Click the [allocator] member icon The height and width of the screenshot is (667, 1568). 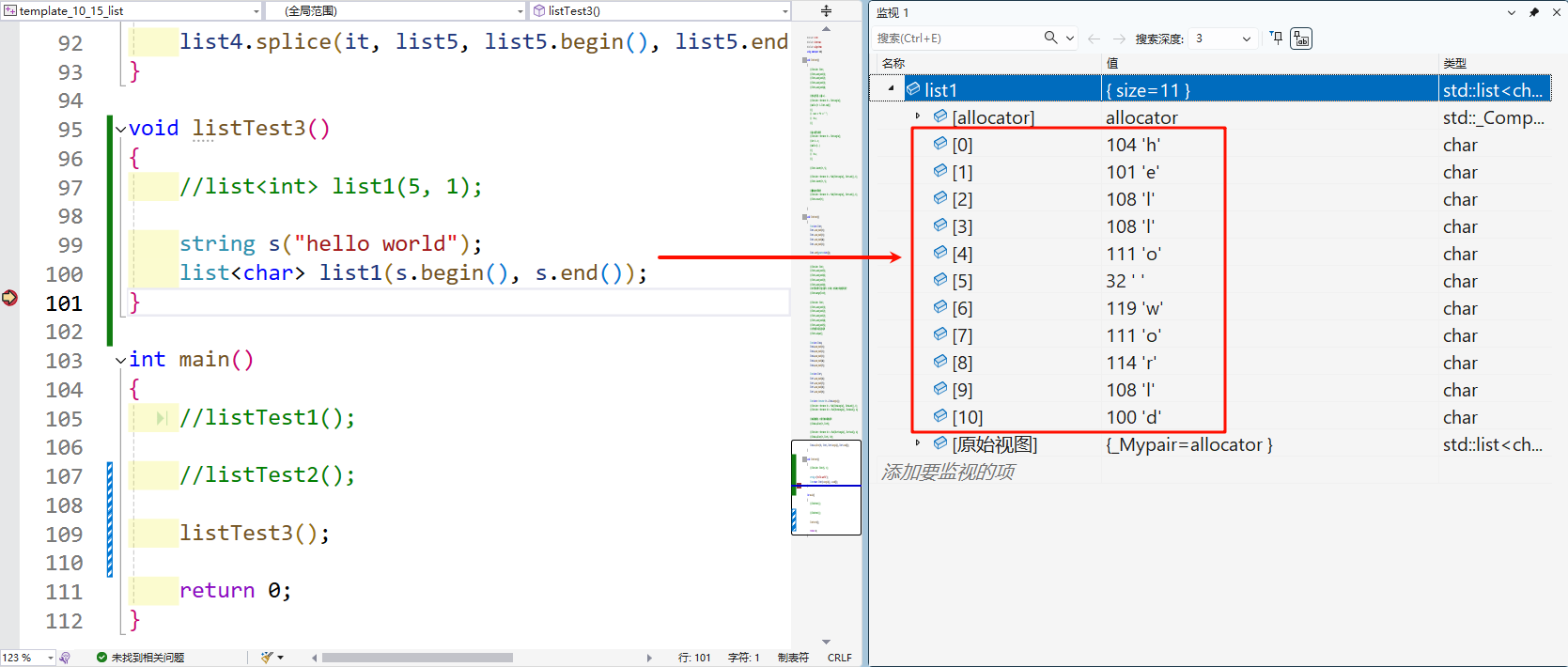point(940,116)
